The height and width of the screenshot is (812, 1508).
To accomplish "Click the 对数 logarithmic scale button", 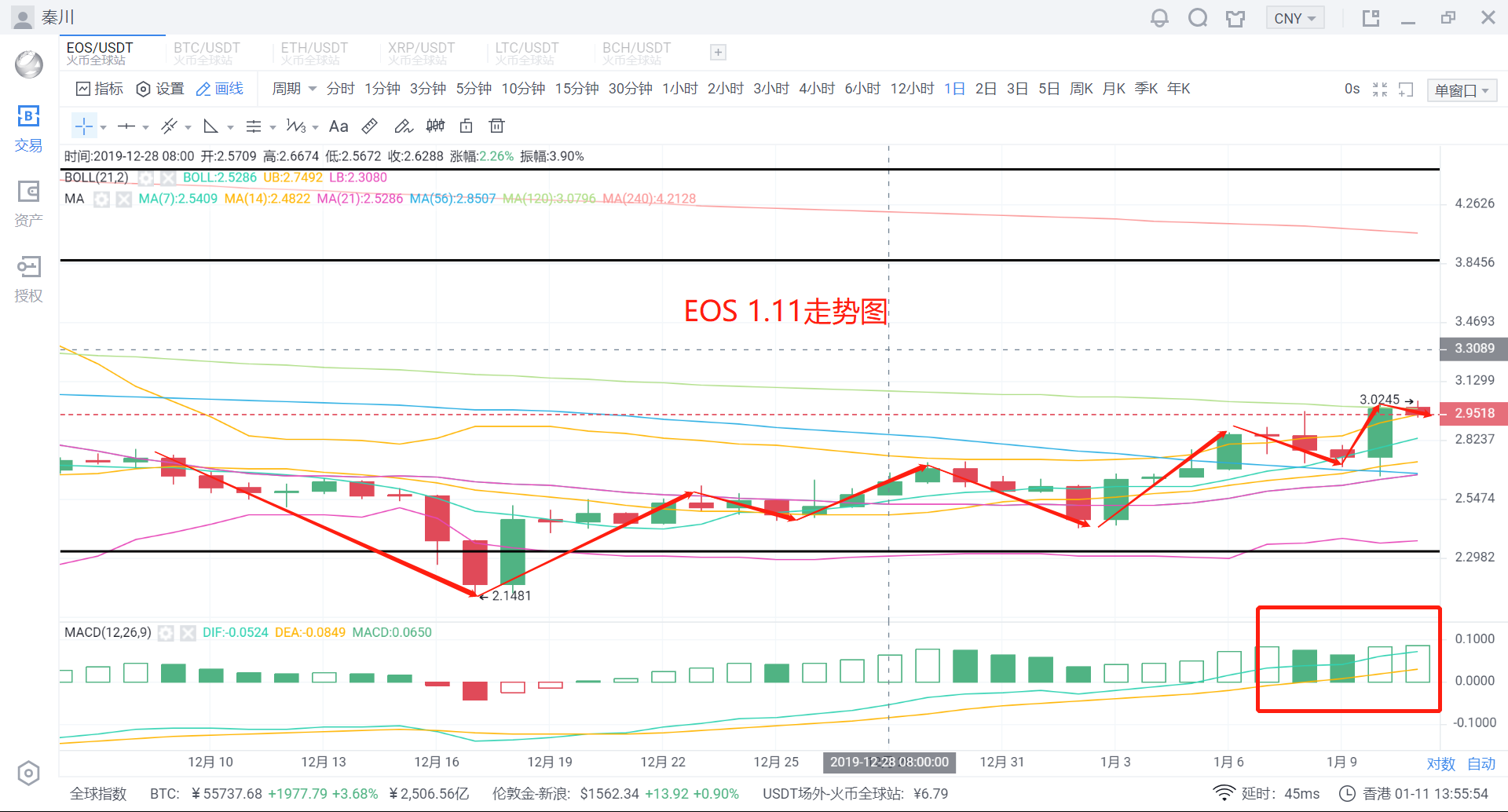I will (1440, 763).
